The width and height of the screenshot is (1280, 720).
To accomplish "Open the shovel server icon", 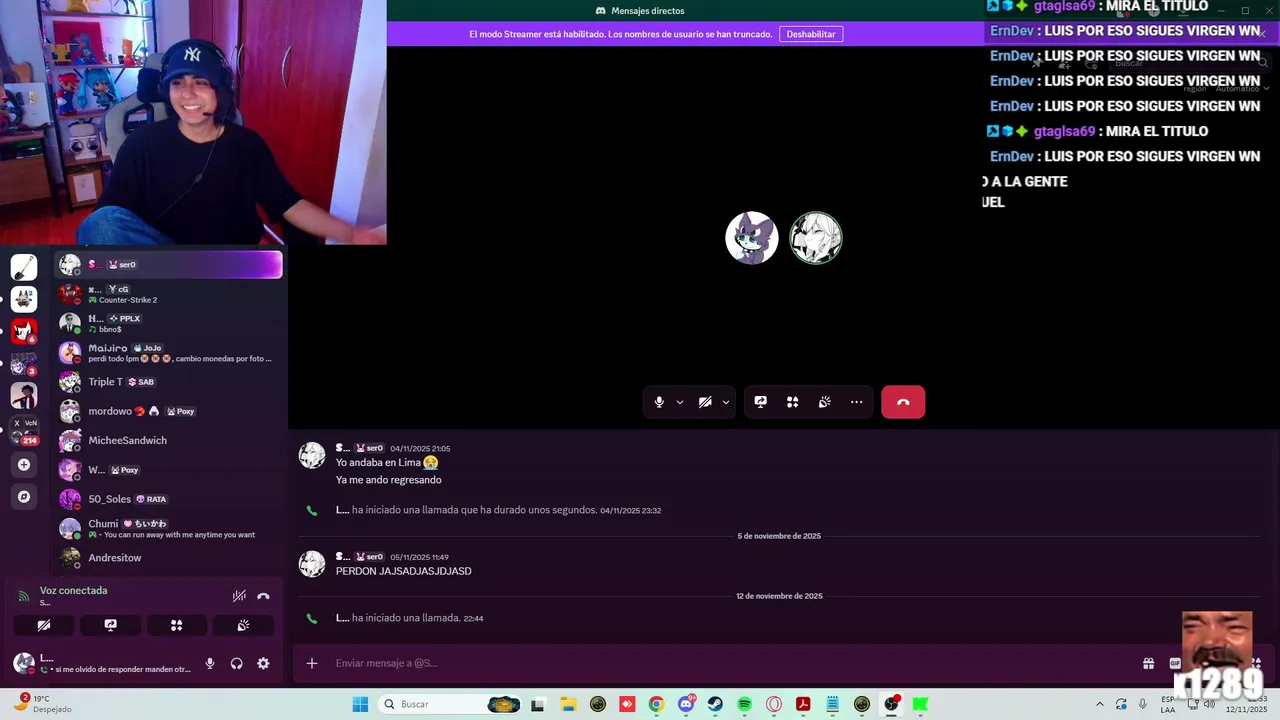I will pyautogui.click(x=24, y=267).
